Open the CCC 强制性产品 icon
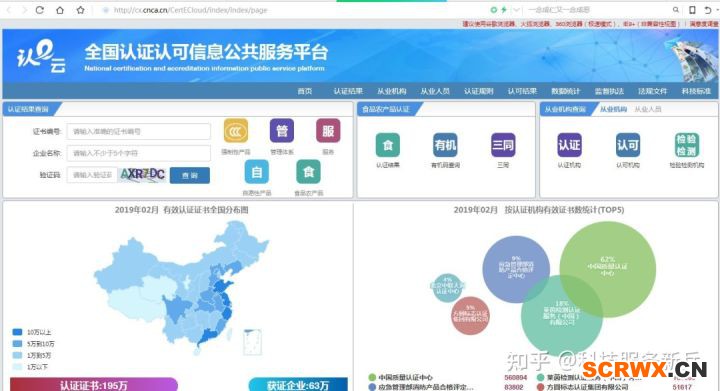The width and height of the screenshot is (720, 391). coord(236,131)
